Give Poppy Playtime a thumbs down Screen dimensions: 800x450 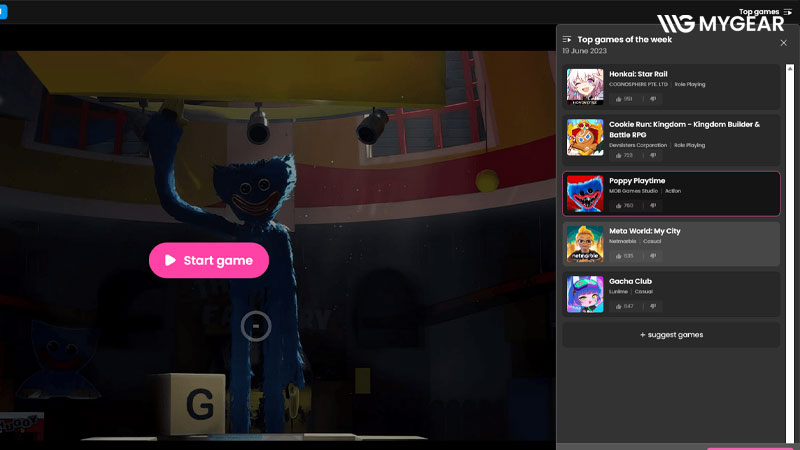click(653, 206)
